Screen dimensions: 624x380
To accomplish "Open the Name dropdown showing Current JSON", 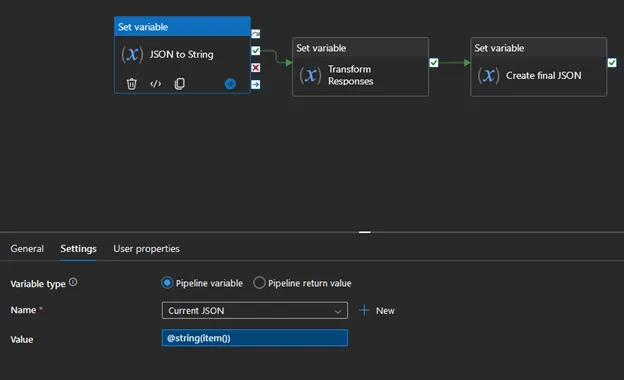I will click(255, 310).
